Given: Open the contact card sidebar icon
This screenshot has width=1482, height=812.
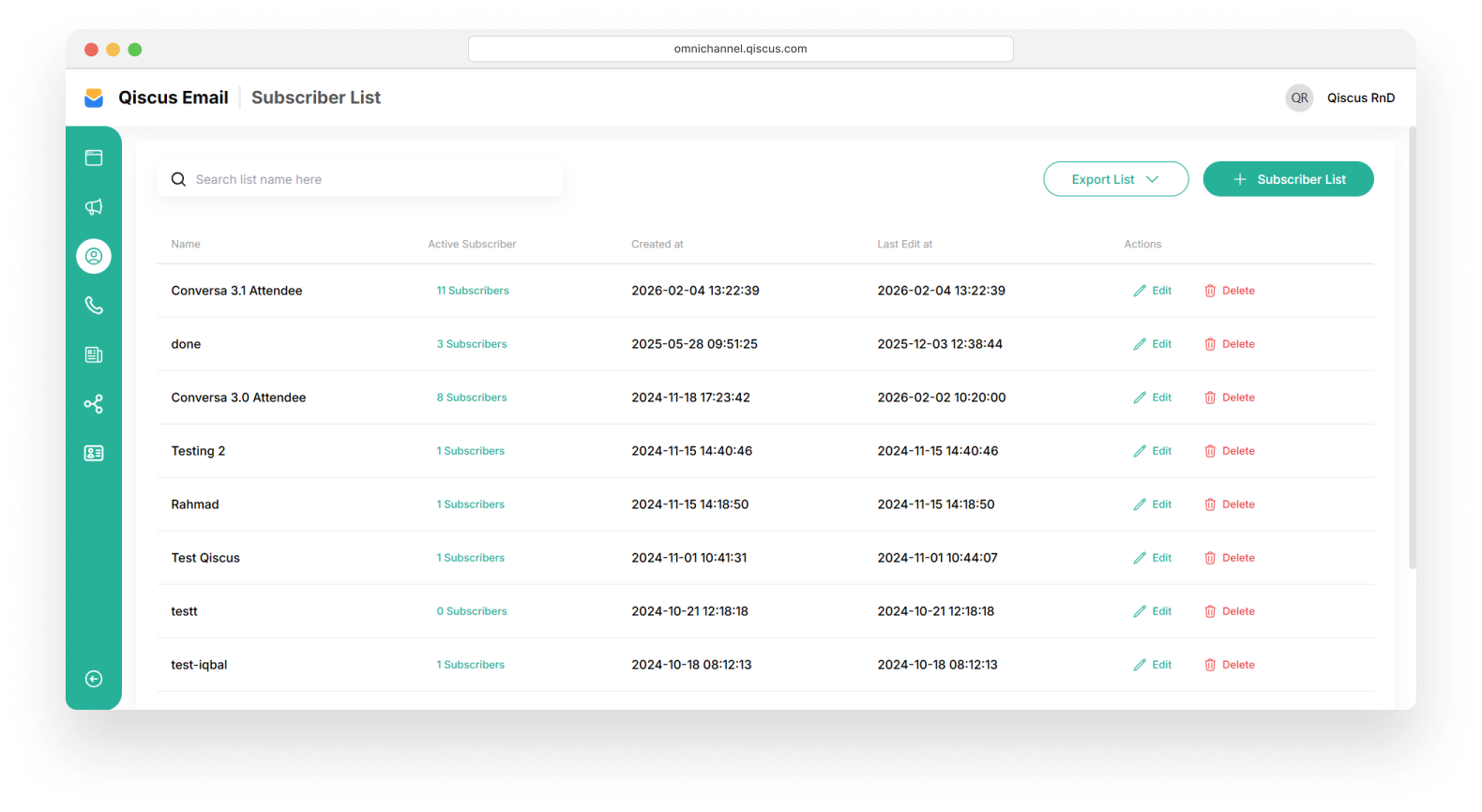Looking at the screenshot, I should (x=94, y=453).
